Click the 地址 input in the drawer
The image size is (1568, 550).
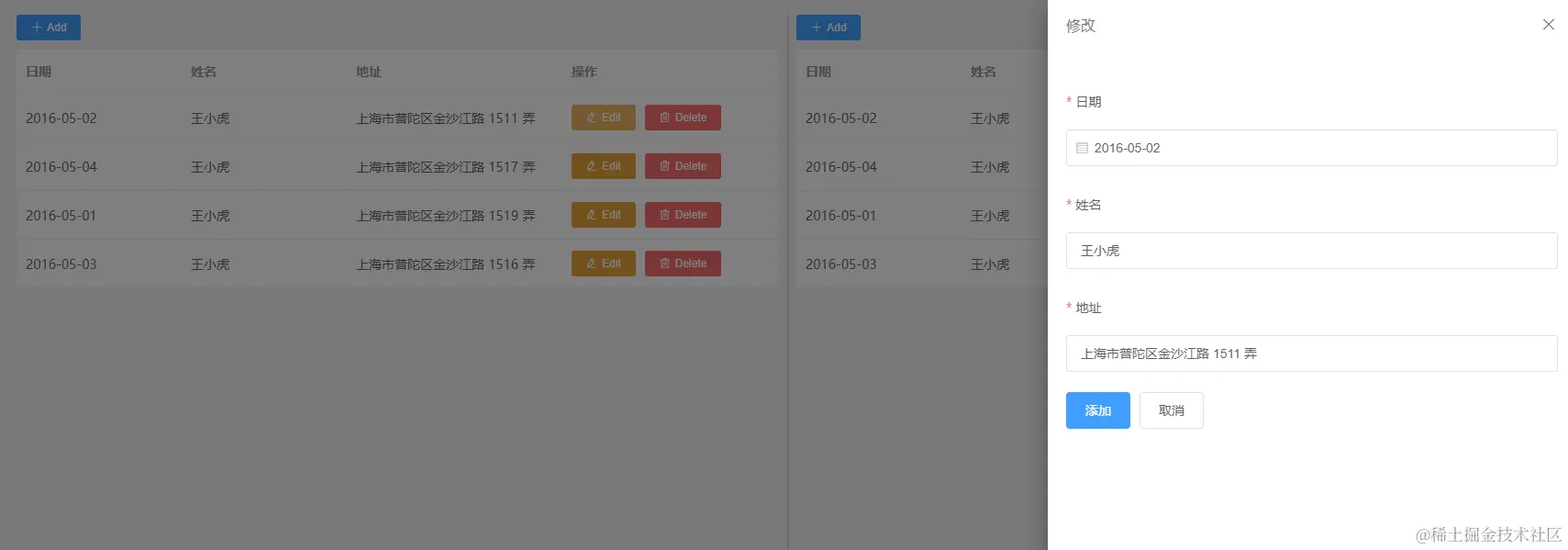click(1311, 354)
